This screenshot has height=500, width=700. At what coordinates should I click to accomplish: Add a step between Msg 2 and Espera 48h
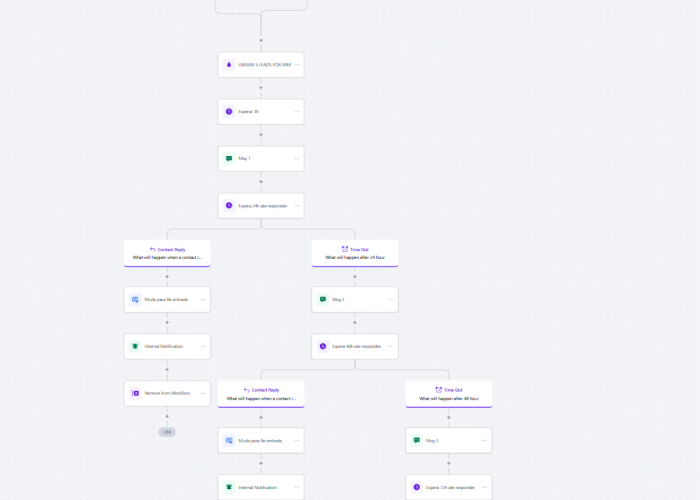(355, 322)
